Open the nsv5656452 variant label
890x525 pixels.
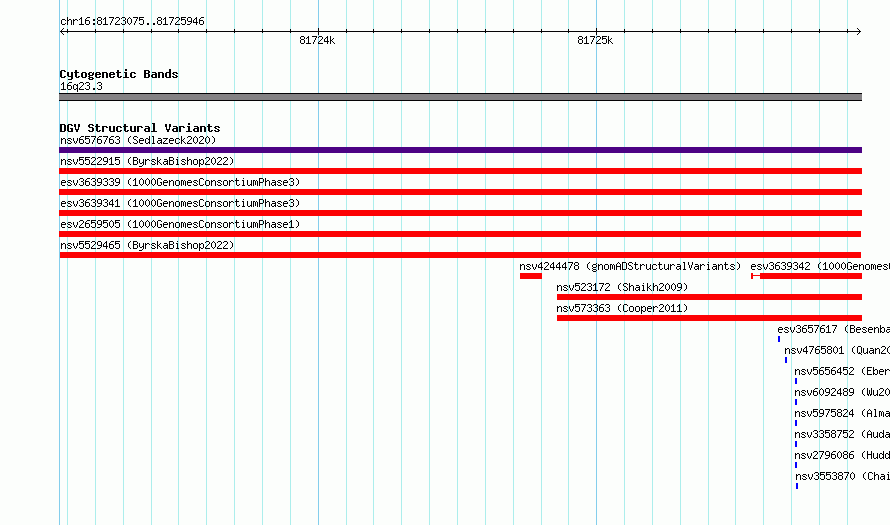coord(842,371)
